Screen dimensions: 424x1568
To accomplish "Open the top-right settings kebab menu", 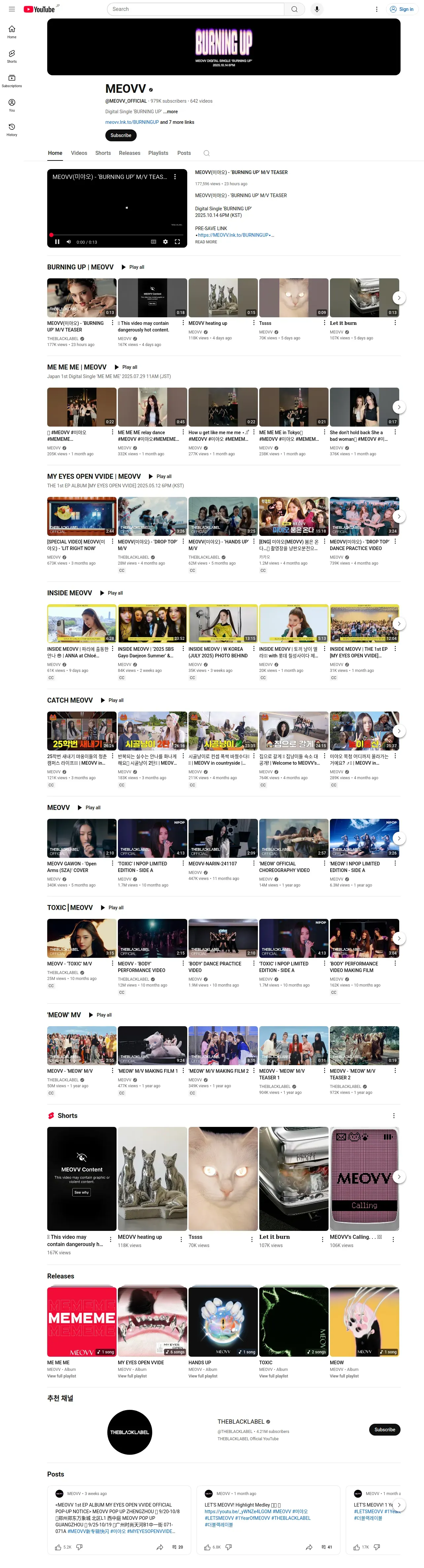I will point(376,9).
